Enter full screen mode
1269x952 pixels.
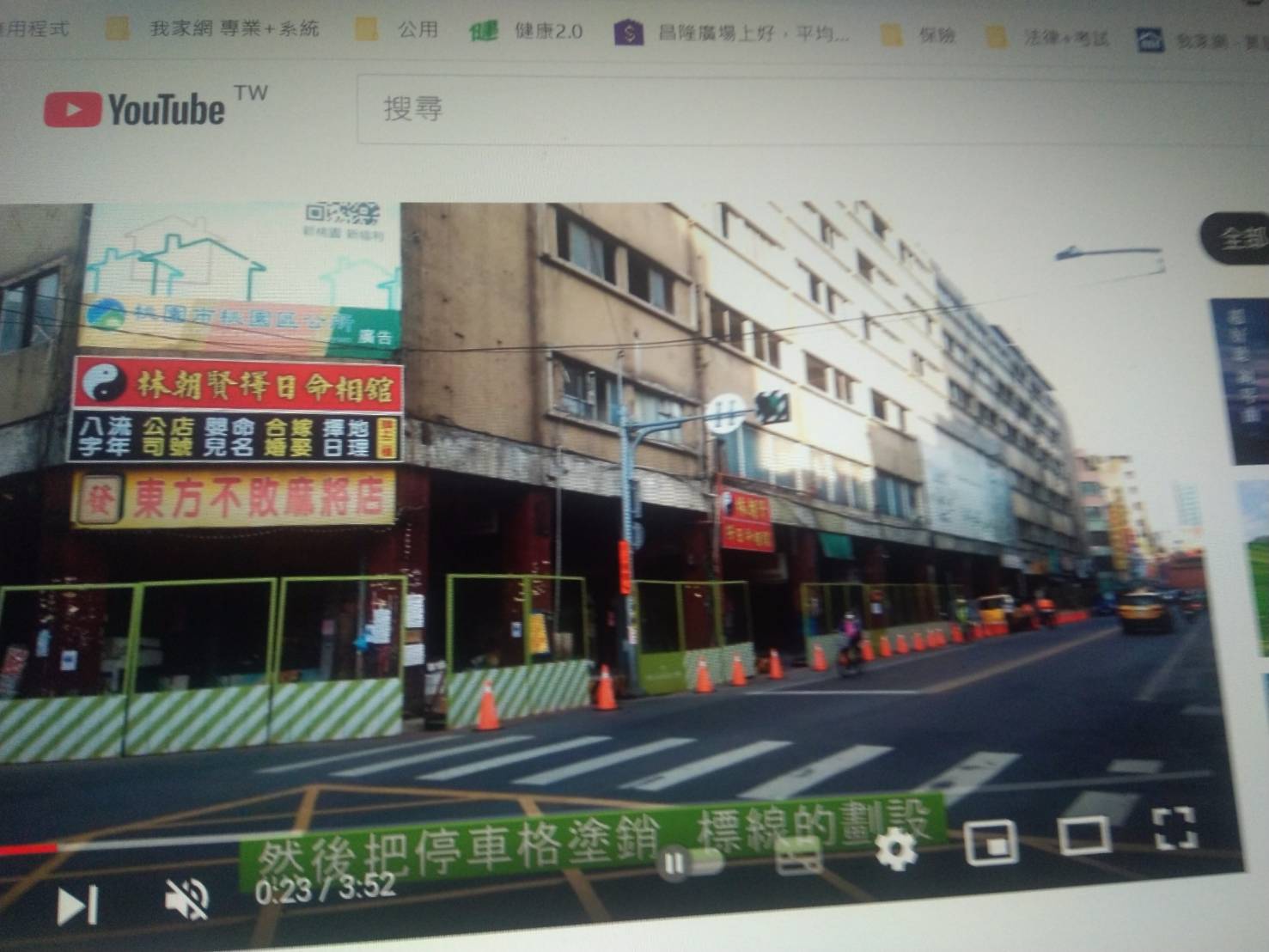pos(1174,827)
